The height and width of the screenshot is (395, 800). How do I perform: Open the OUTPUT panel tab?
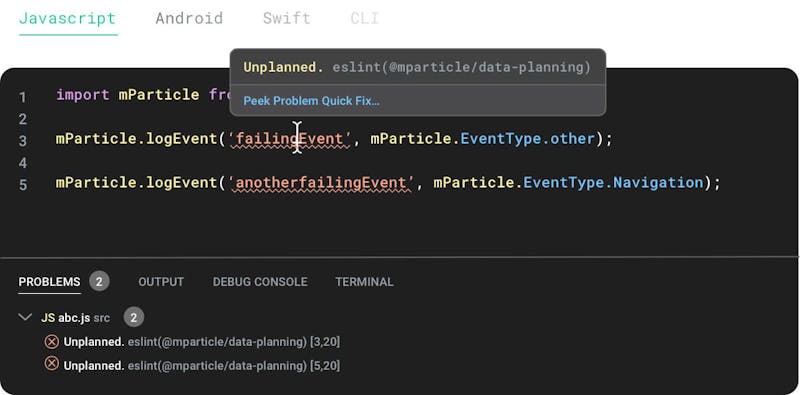coord(161,282)
